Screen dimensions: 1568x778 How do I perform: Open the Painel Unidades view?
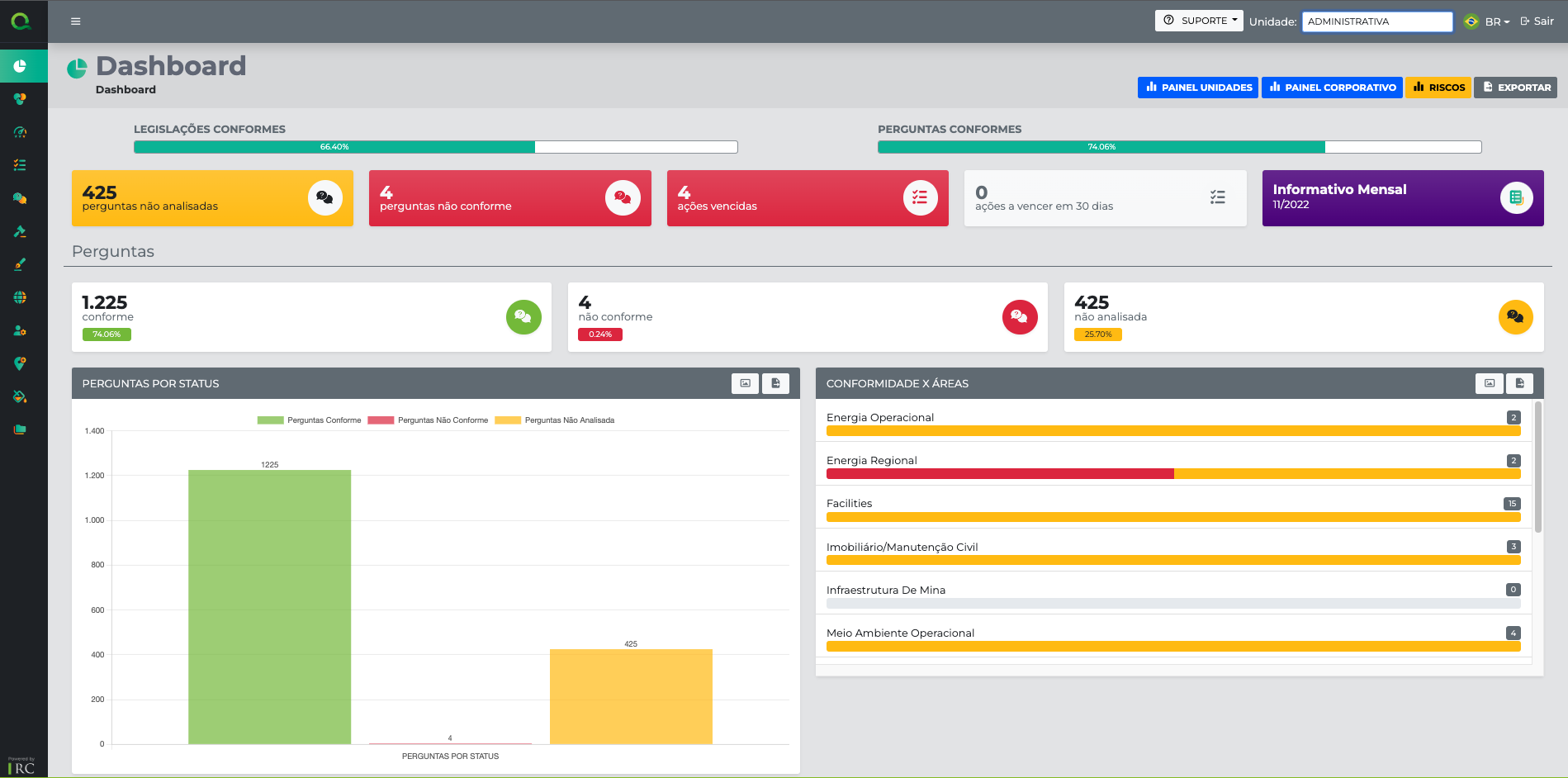[x=1197, y=88]
